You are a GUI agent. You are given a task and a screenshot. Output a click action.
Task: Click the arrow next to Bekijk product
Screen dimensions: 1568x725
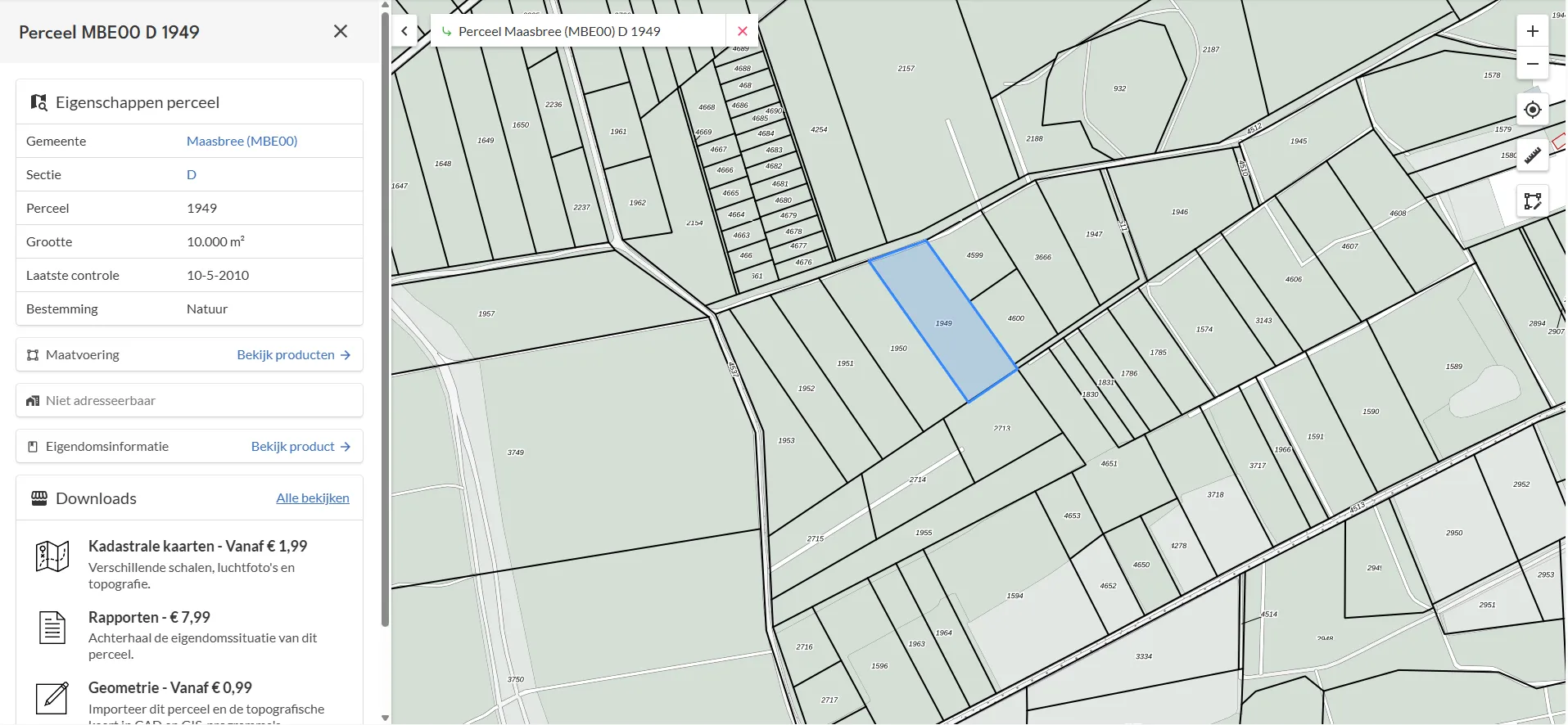point(346,447)
